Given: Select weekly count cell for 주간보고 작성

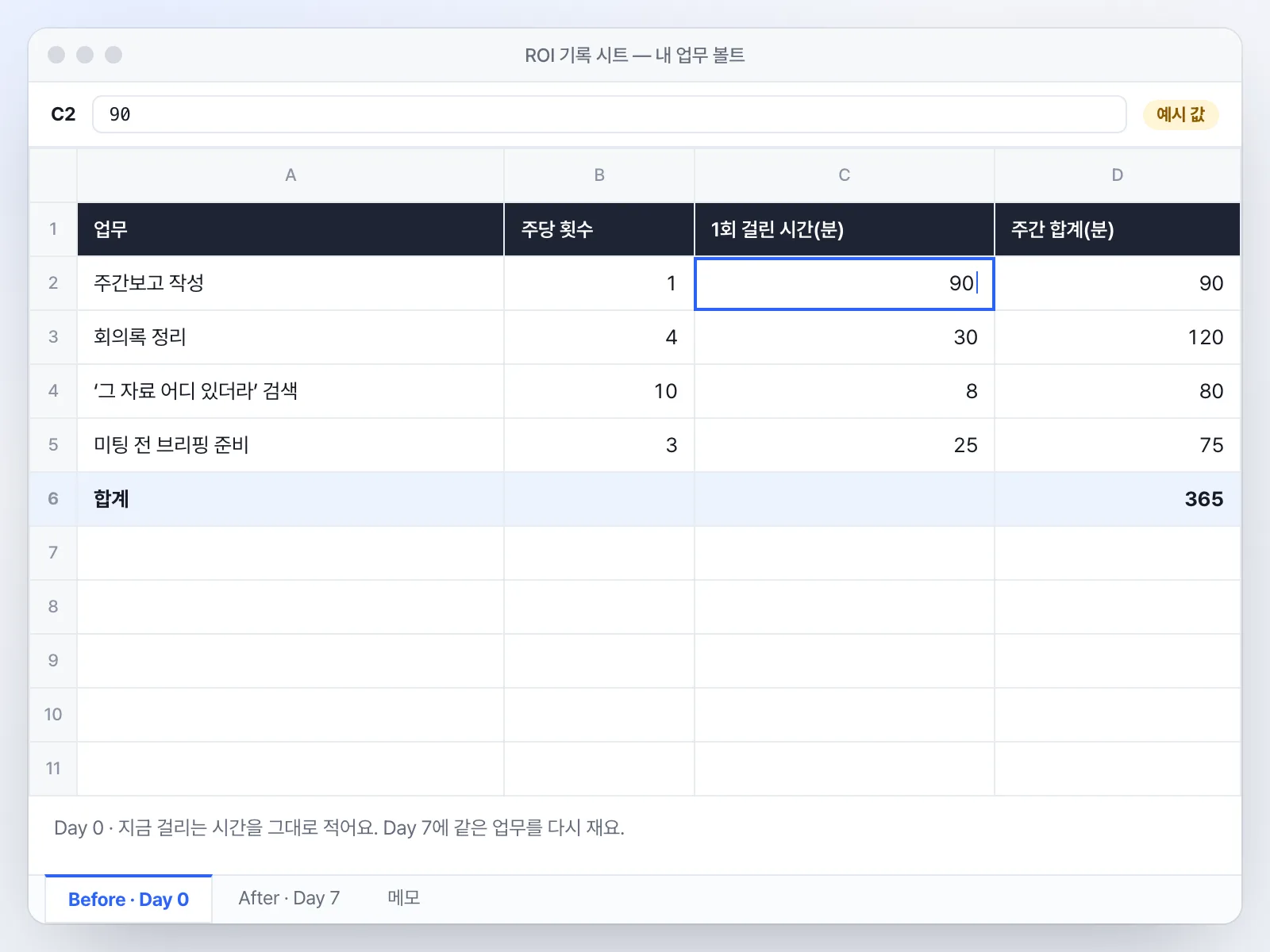Looking at the screenshot, I should [599, 283].
